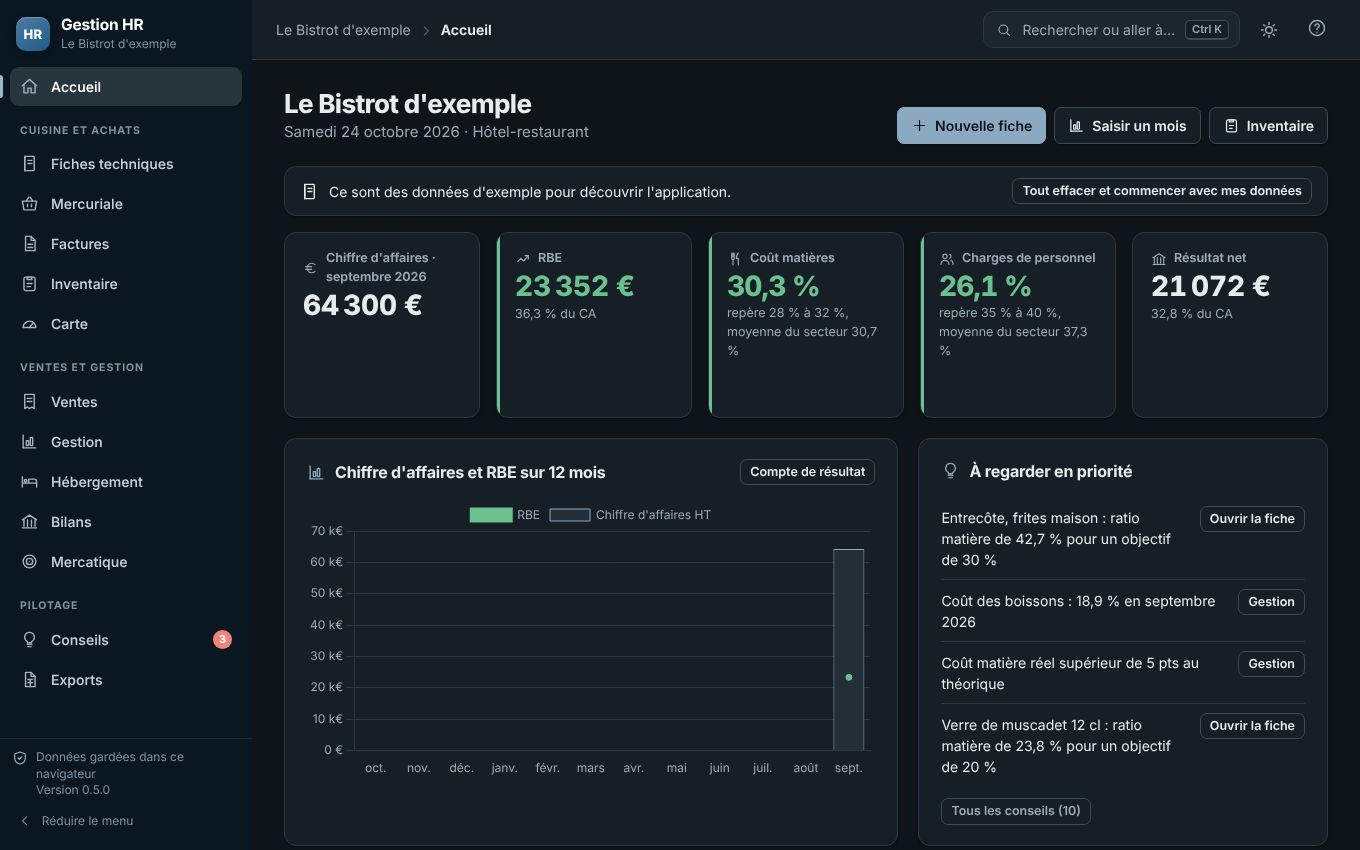Click the Bilans bank icon

click(30, 522)
